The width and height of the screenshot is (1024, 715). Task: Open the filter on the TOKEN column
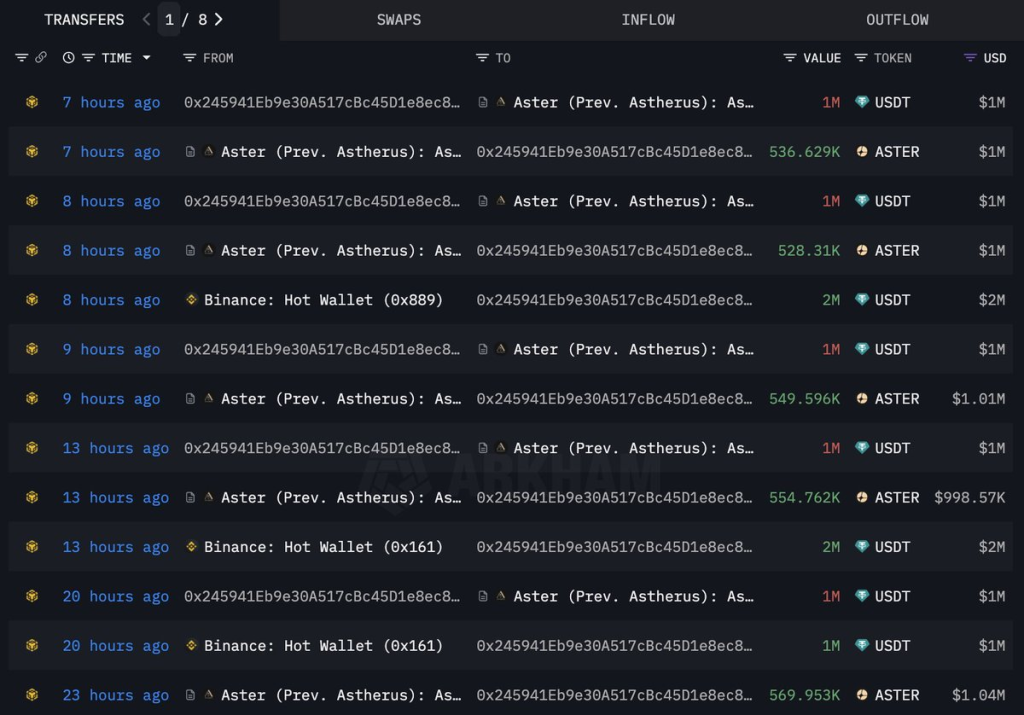[859, 58]
